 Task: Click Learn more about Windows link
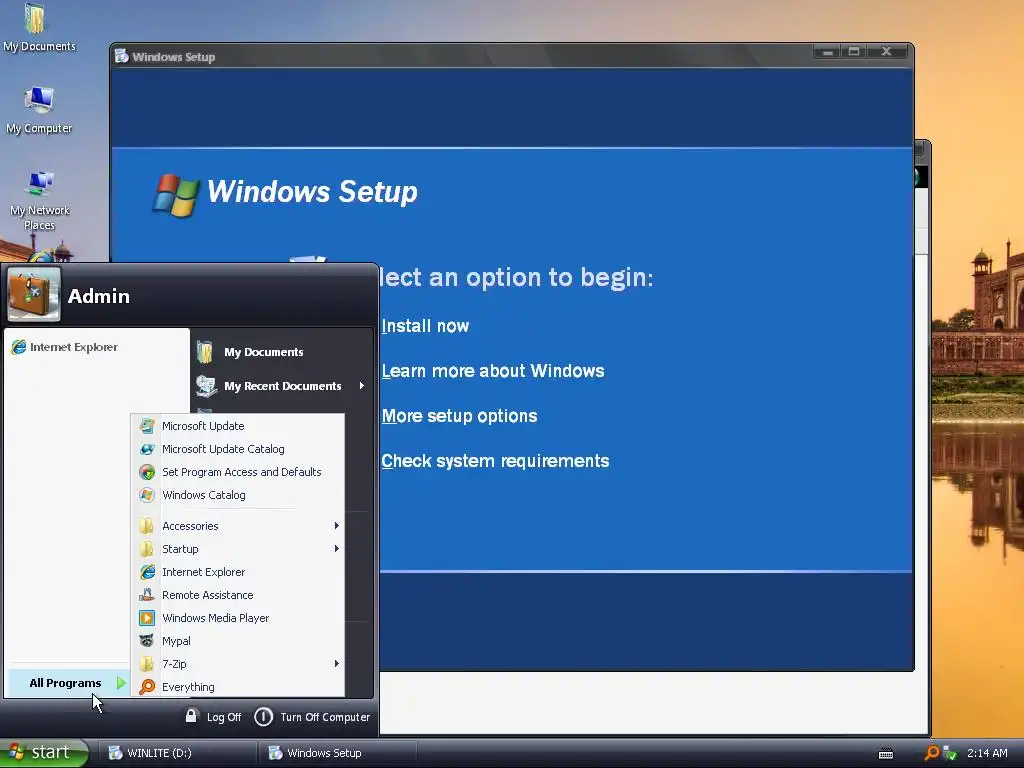(x=493, y=371)
